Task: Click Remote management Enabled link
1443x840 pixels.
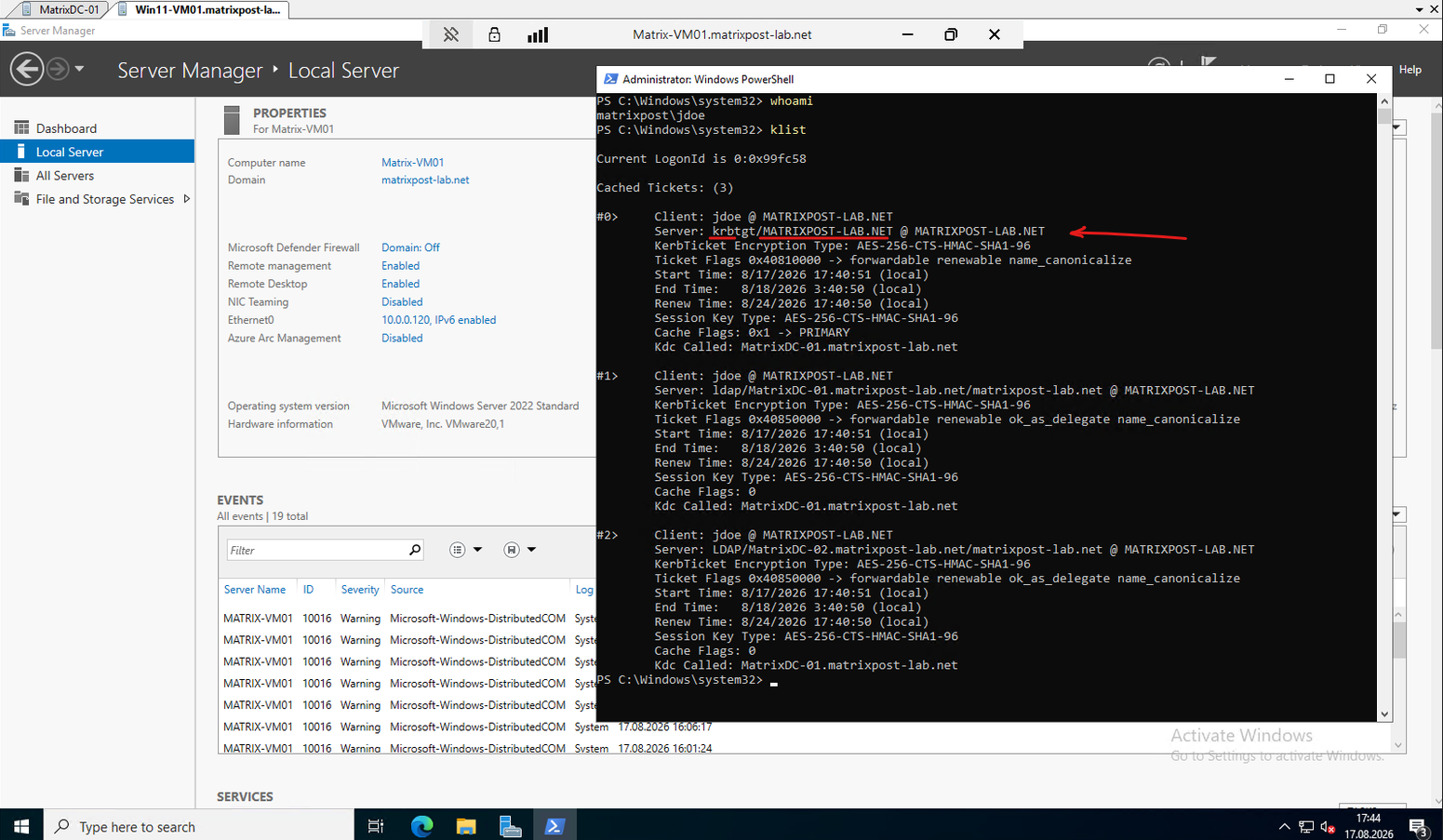Action: 400,266
